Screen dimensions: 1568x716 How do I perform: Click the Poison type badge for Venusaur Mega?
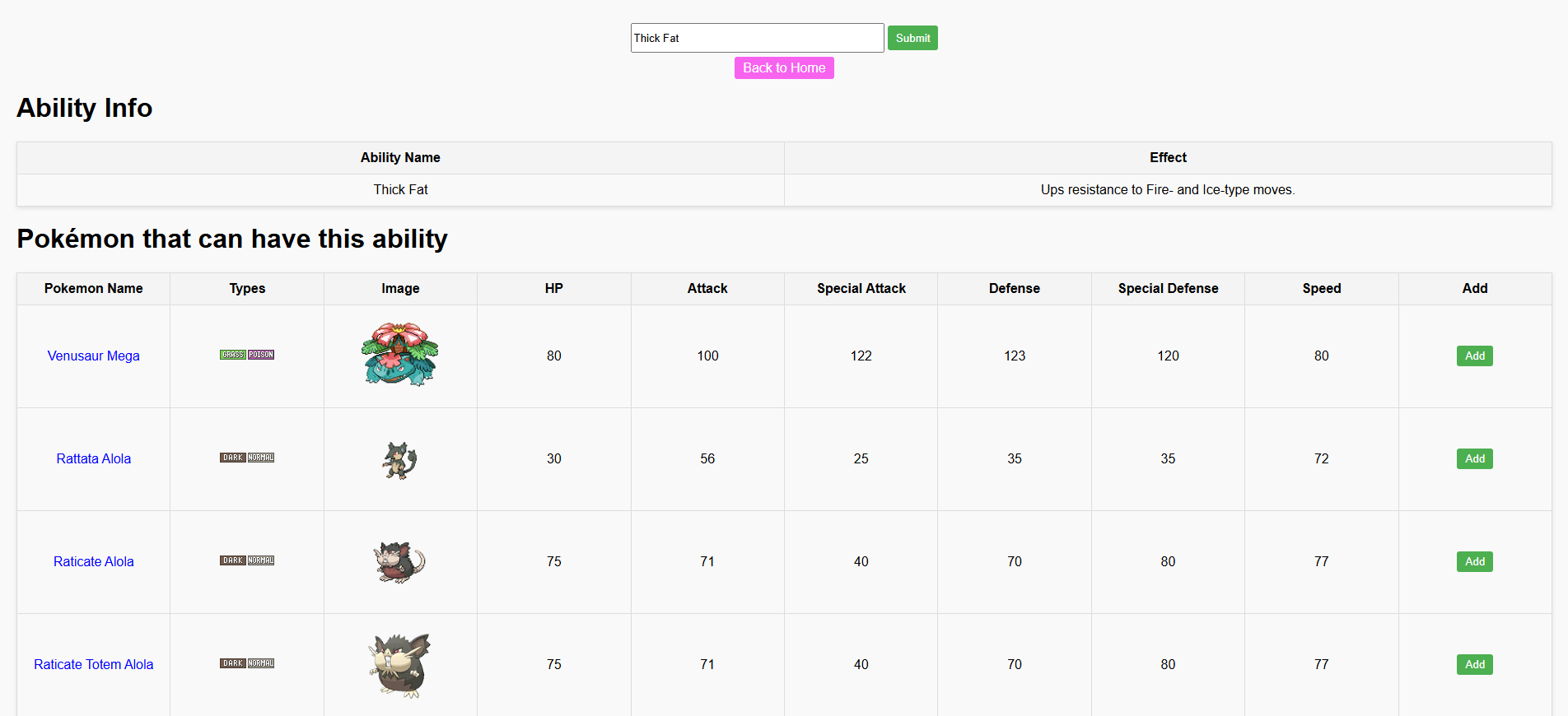click(x=261, y=355)
